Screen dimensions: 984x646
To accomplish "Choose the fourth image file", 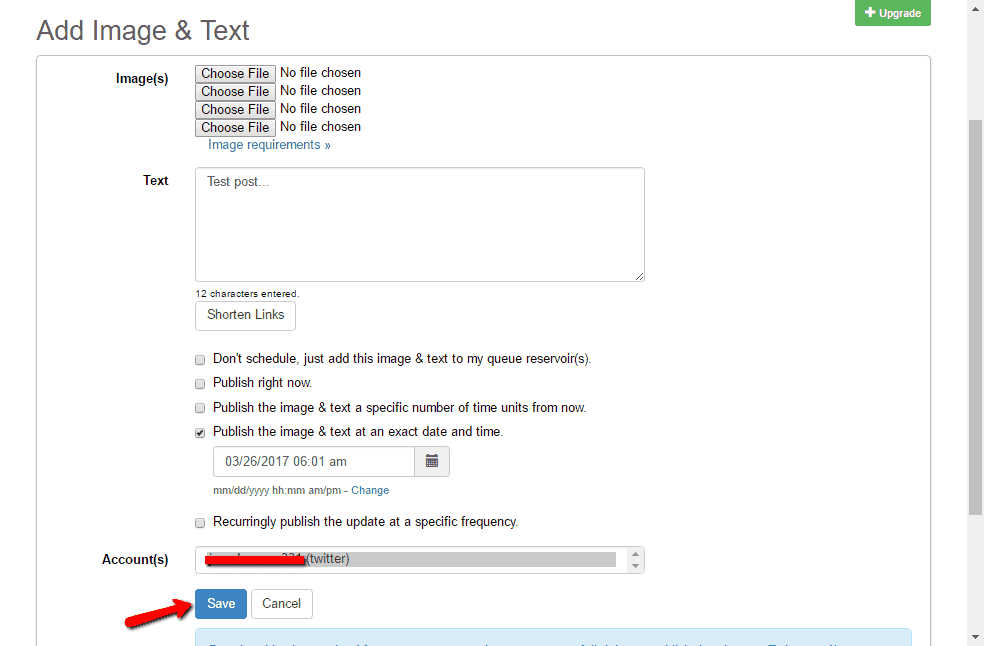I will point(235,127).
